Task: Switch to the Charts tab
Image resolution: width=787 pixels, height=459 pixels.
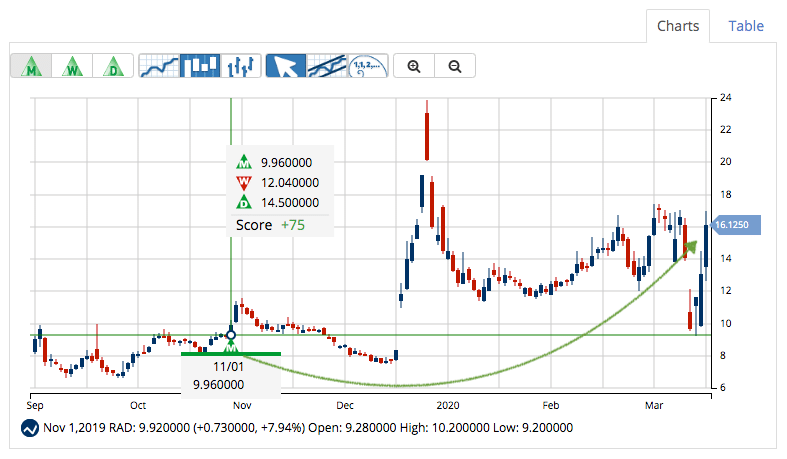Action: click(678, 26)
